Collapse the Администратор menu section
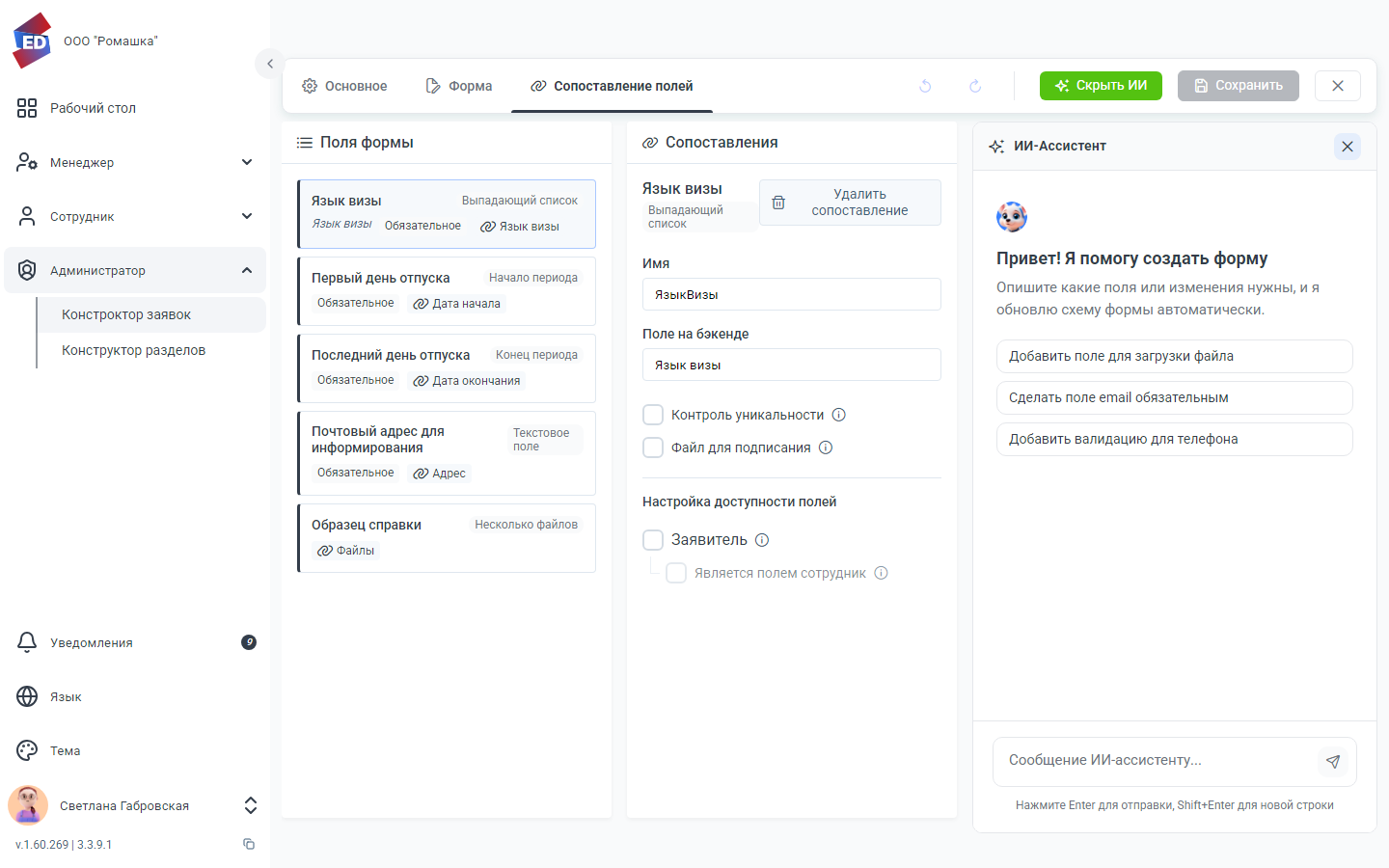The image size is (1389, 868). click(135, 270)
